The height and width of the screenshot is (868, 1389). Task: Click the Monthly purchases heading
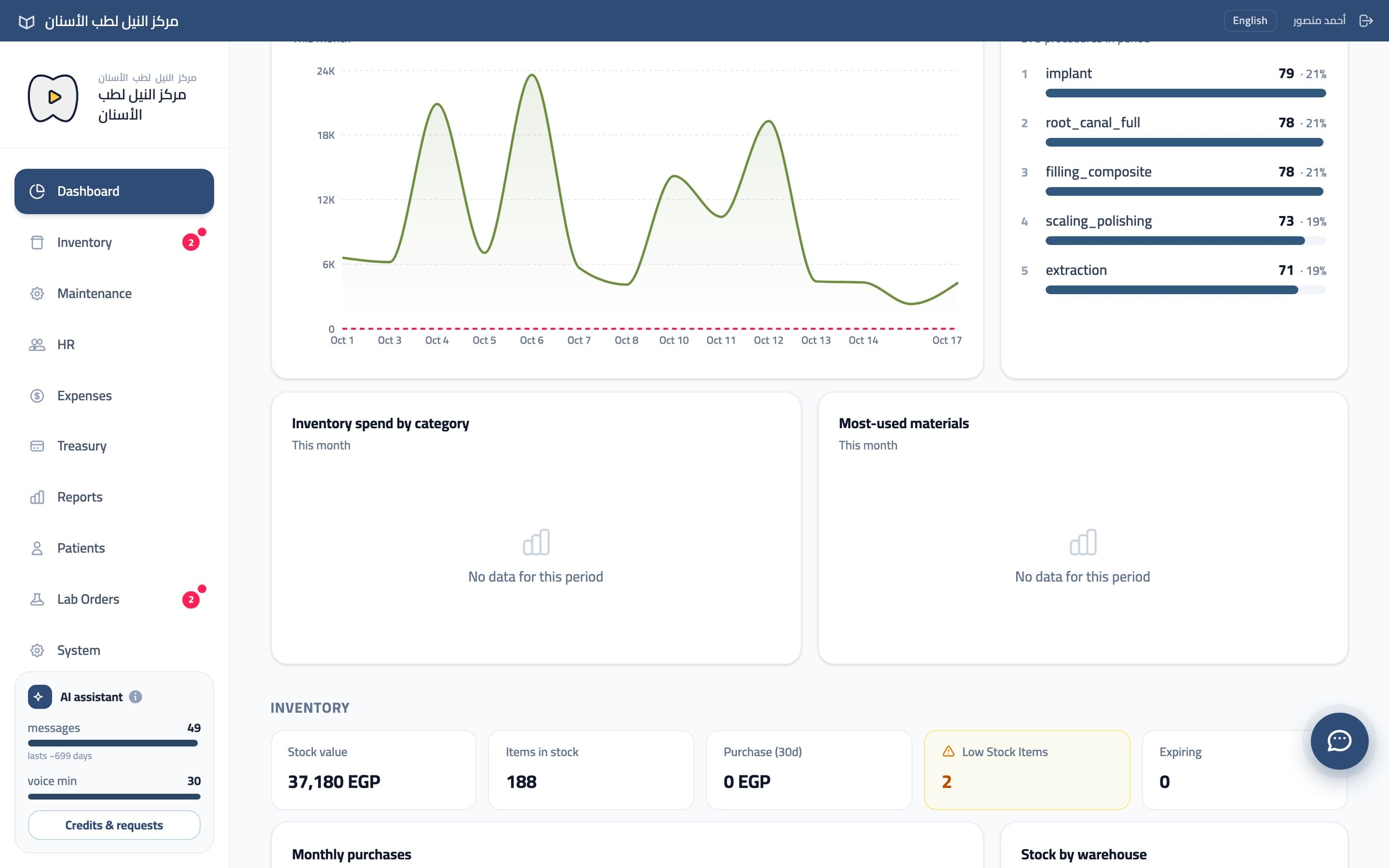tap(352, 854)
